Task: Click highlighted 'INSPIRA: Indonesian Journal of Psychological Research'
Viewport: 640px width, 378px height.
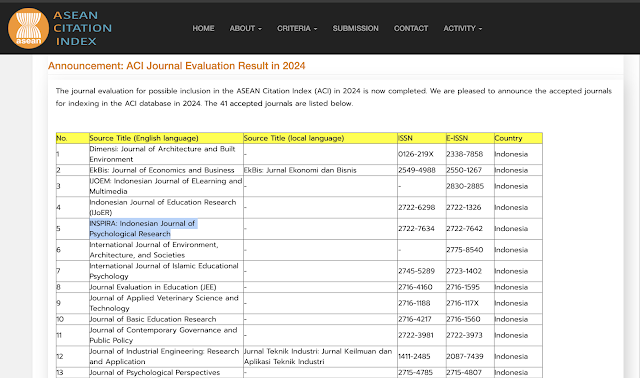Action: click(x=142, y=228)
